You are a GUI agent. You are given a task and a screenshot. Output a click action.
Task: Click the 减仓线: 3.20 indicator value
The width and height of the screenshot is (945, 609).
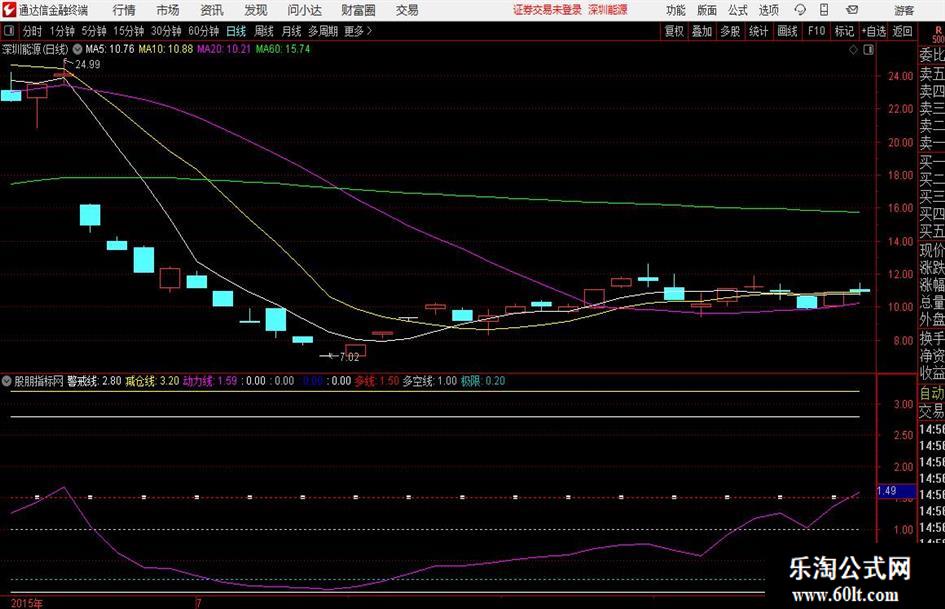152,381
